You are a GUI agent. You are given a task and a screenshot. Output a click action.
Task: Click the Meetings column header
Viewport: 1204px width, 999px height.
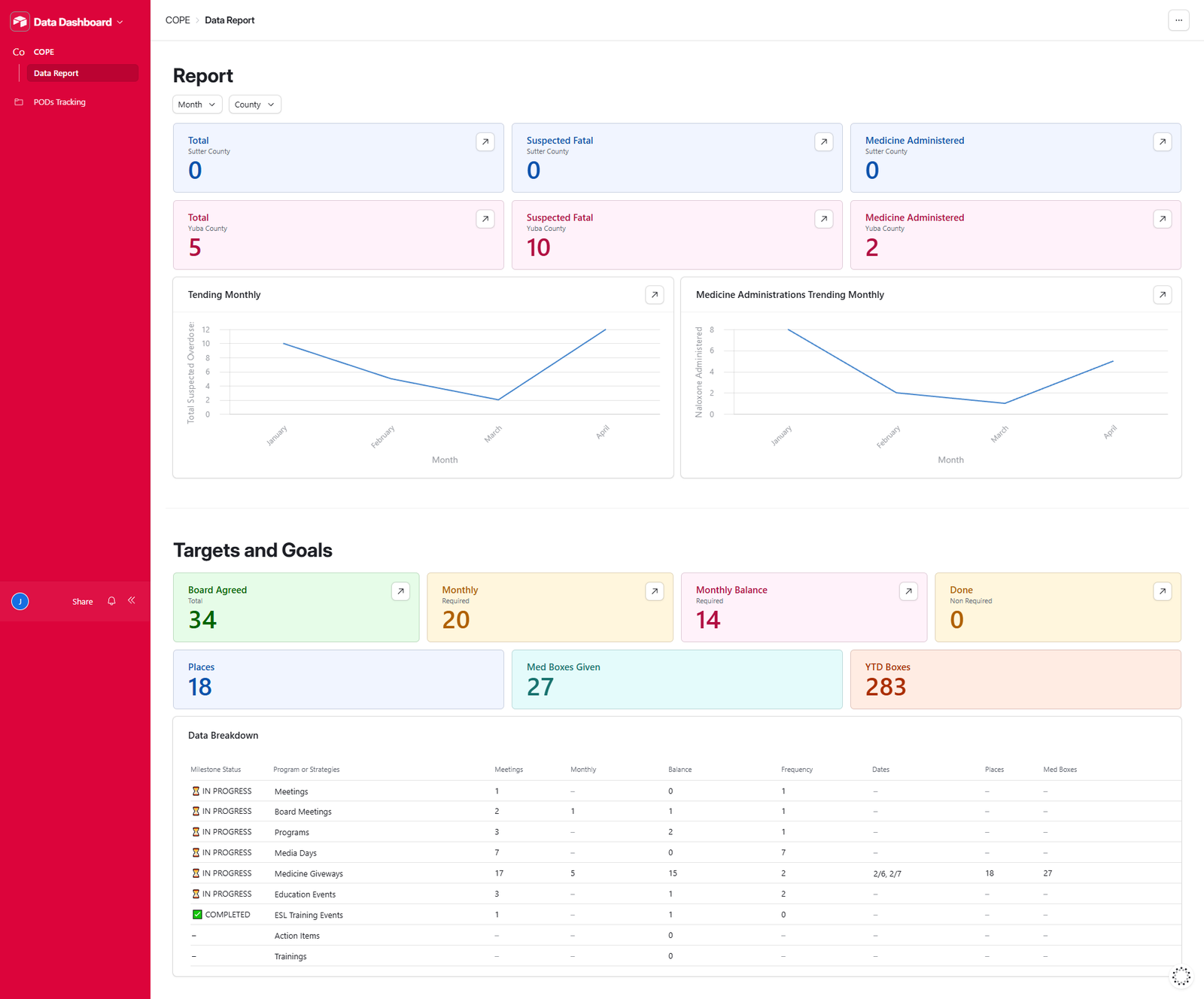point(509,770)
